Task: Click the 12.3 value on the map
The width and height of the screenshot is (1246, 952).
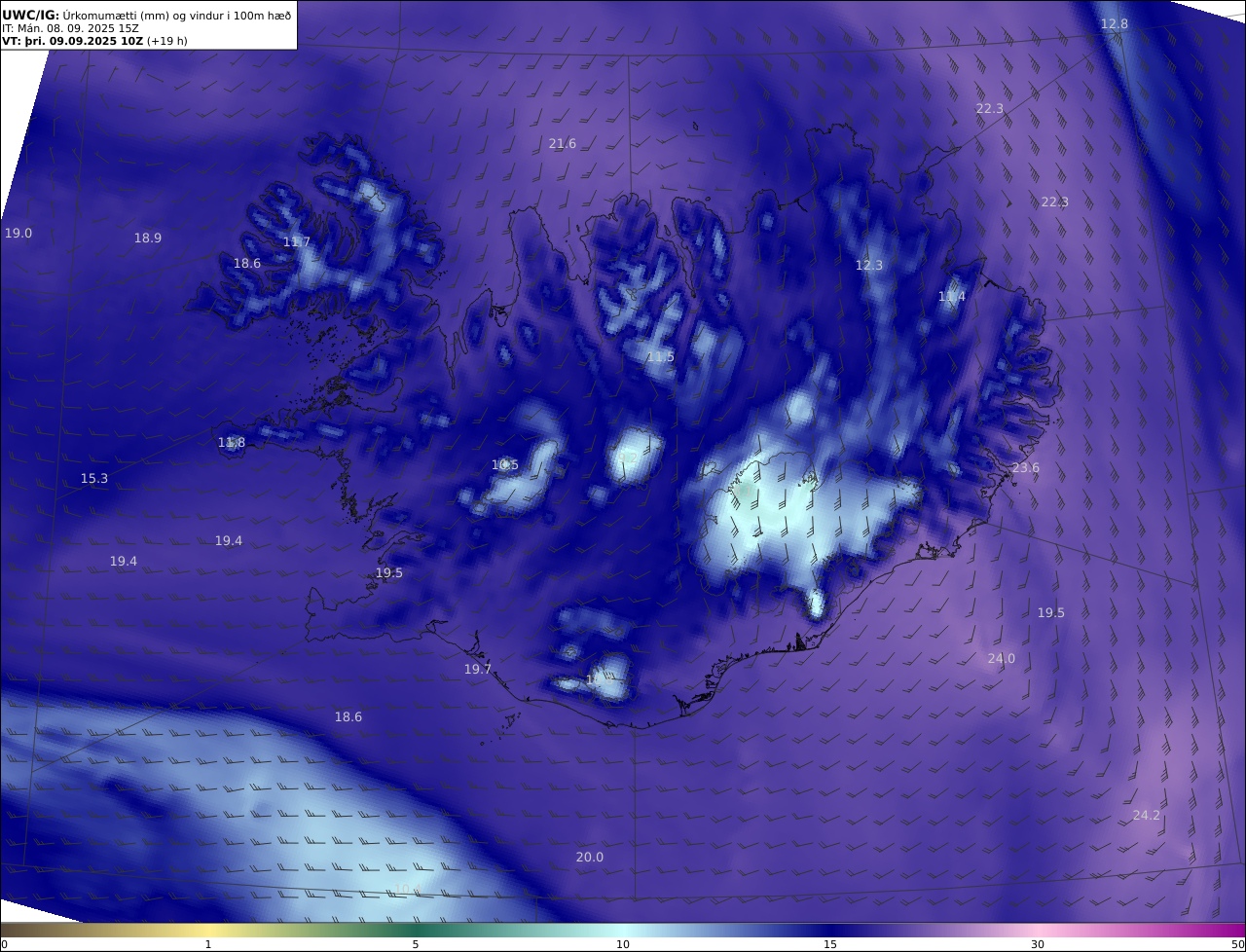Action: tap(869, 265)
